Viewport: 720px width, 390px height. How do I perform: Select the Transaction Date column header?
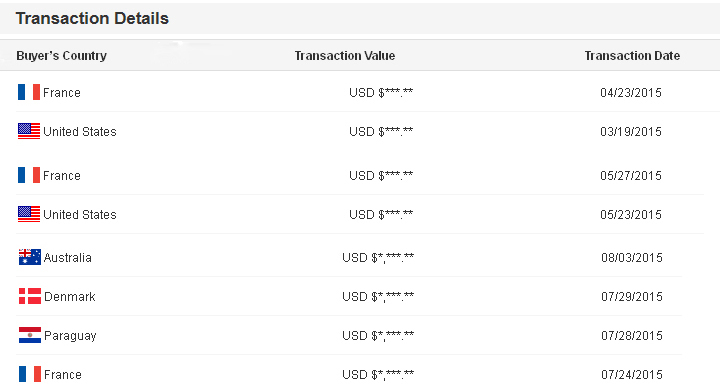coord(632,56)
